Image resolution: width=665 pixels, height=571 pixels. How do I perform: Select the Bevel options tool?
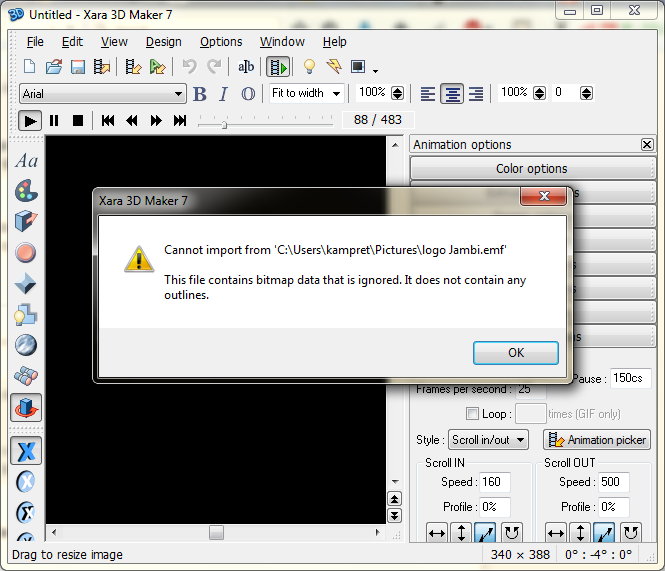[25, 283]
